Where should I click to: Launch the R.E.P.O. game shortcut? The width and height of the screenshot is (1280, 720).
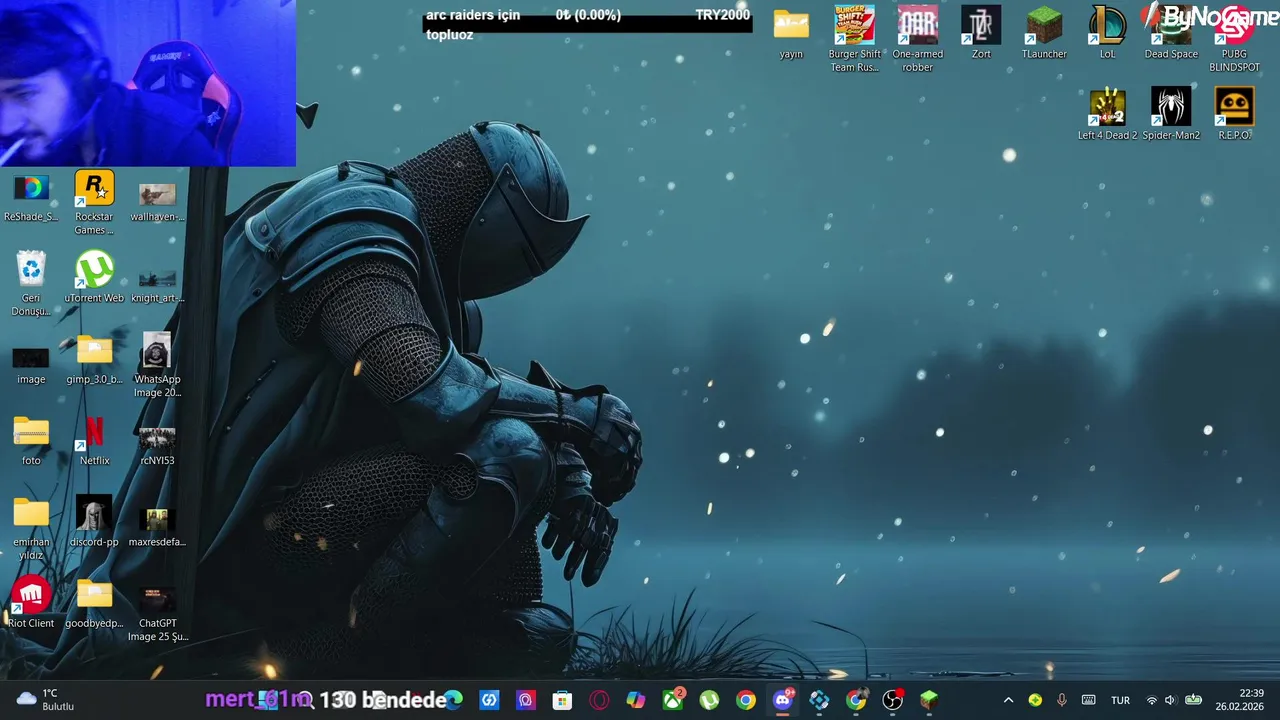coord(1234,115)
